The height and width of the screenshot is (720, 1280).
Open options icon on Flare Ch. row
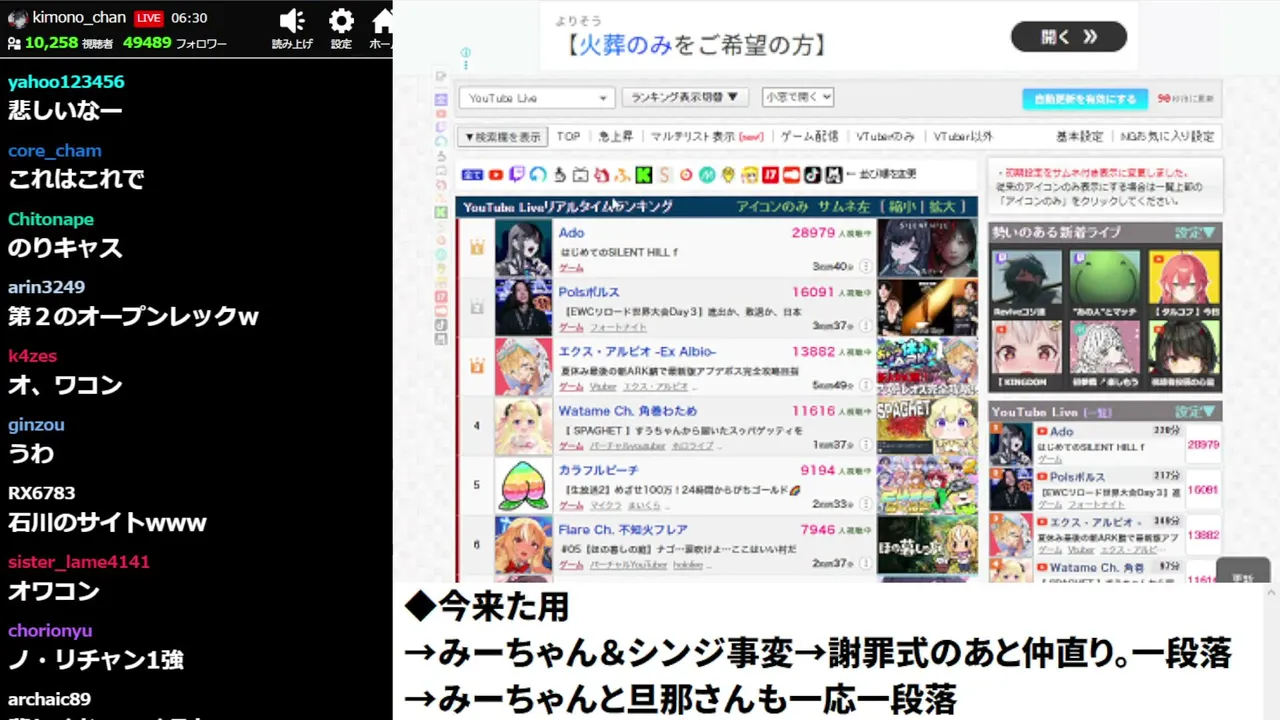pos(865,564)
